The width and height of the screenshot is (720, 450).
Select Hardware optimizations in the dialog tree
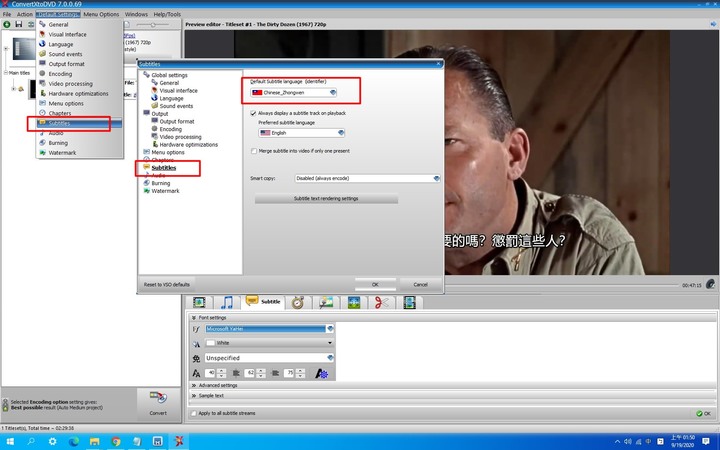point(188,145)
